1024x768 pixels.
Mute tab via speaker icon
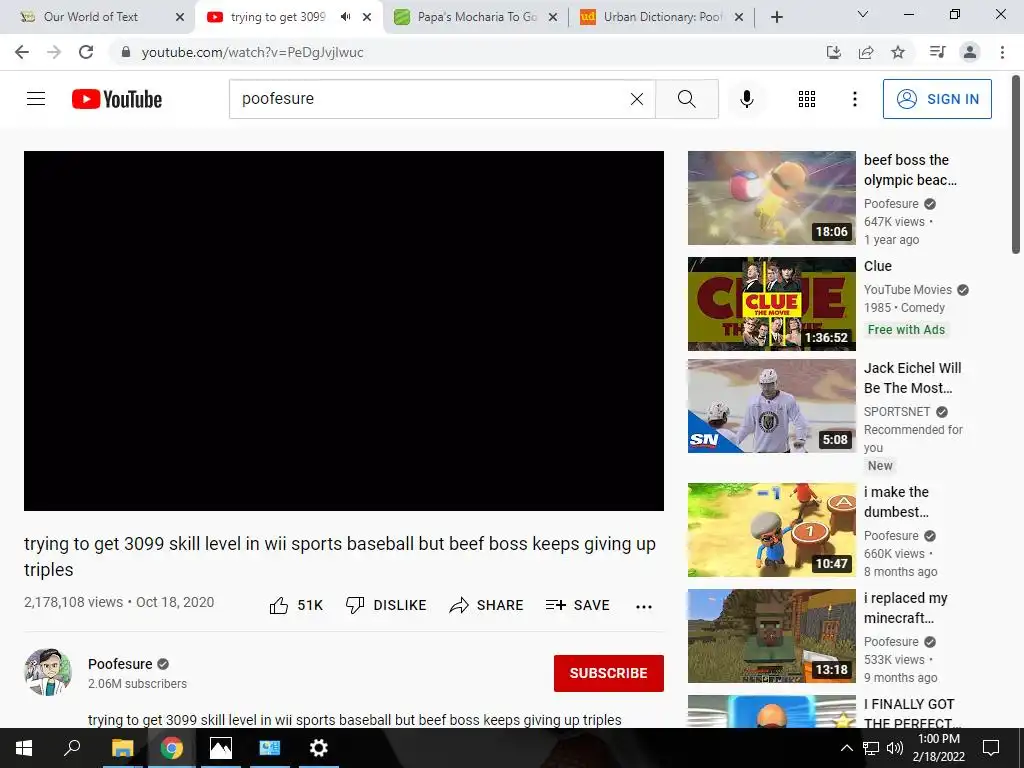(x=345, y=17)
